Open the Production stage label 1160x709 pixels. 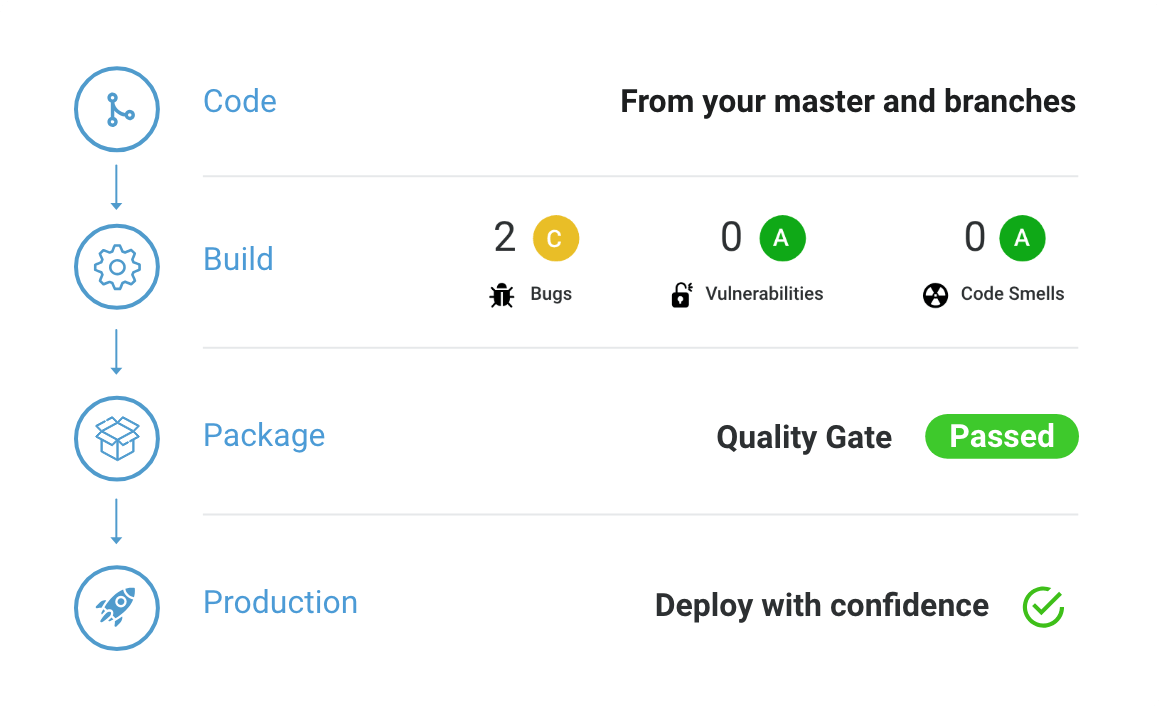coord(280,602)
